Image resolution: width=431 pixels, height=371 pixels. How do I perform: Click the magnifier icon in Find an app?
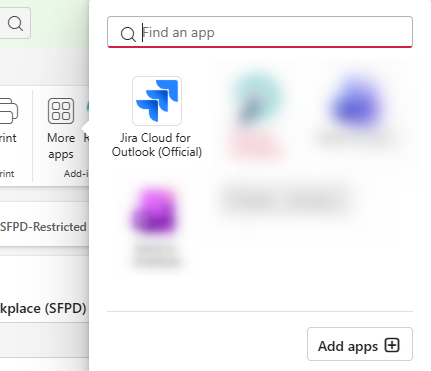tap(128, 34)
